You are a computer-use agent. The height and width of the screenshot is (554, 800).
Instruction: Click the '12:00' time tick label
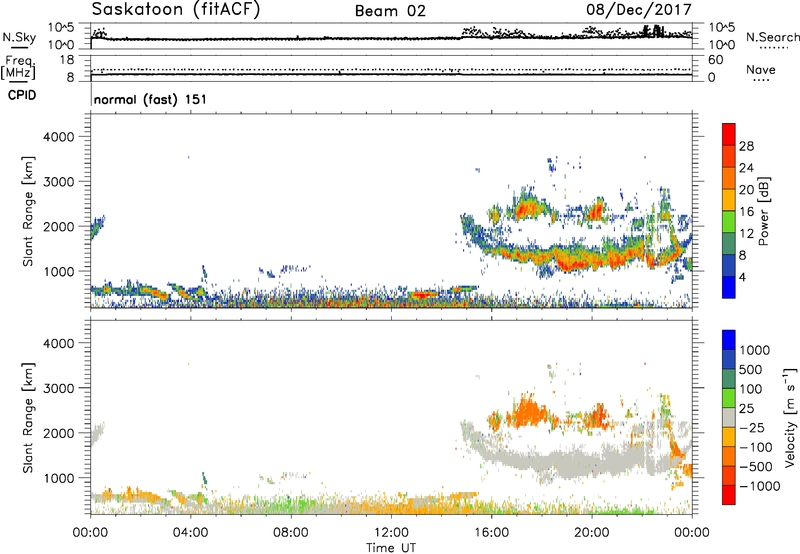(391, 533)
